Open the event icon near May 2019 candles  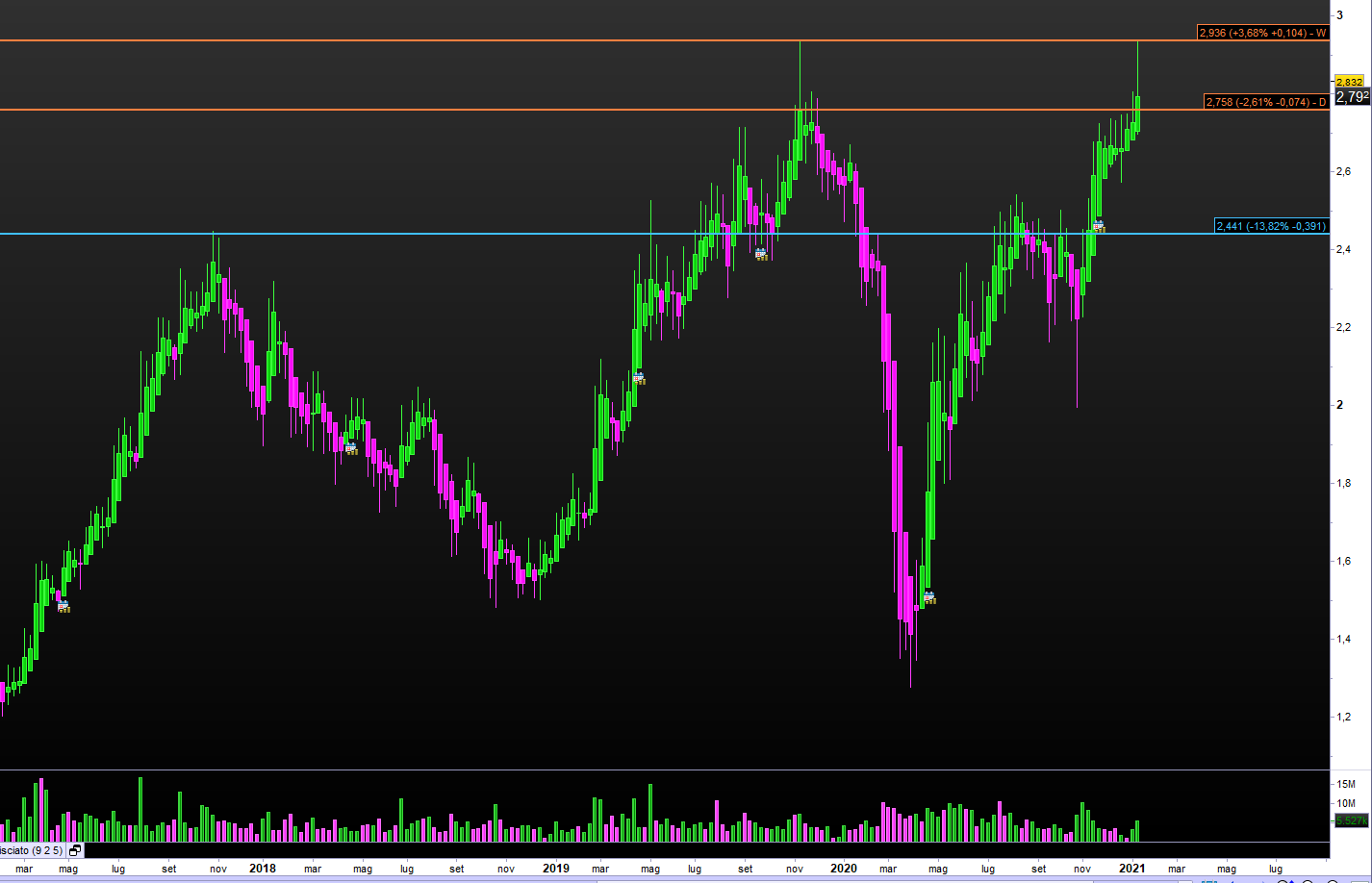tap(639, 378)
